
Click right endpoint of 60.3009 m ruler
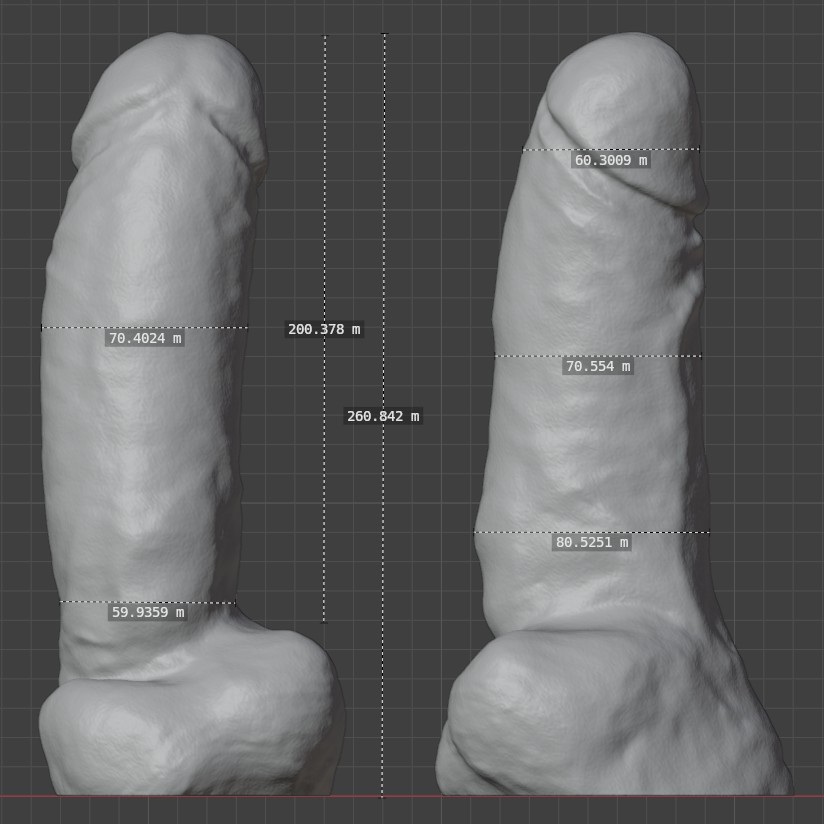pos(699,149)
